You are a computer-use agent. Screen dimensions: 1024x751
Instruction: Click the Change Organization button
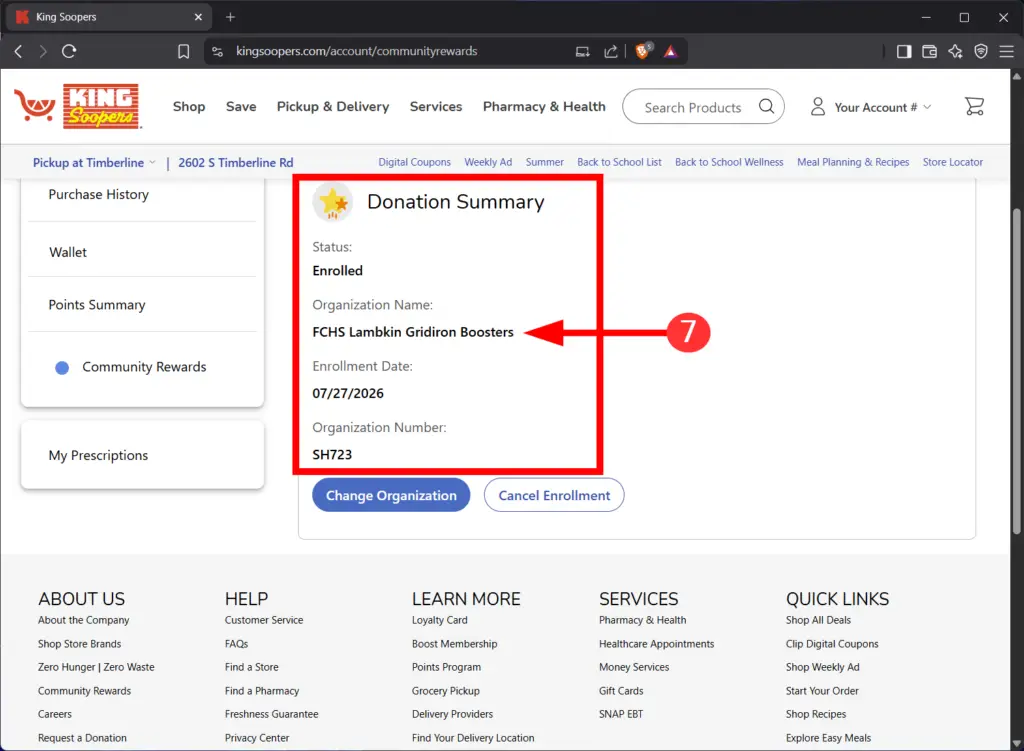point(391,495)
